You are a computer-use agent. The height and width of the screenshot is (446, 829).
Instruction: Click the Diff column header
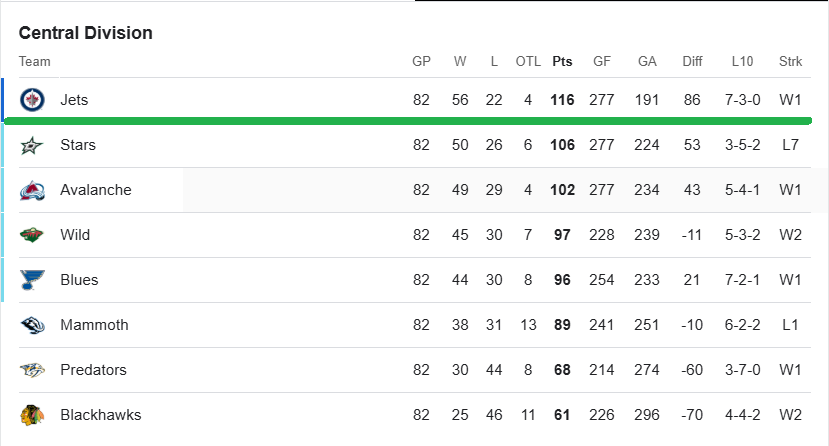click(692, 61)
